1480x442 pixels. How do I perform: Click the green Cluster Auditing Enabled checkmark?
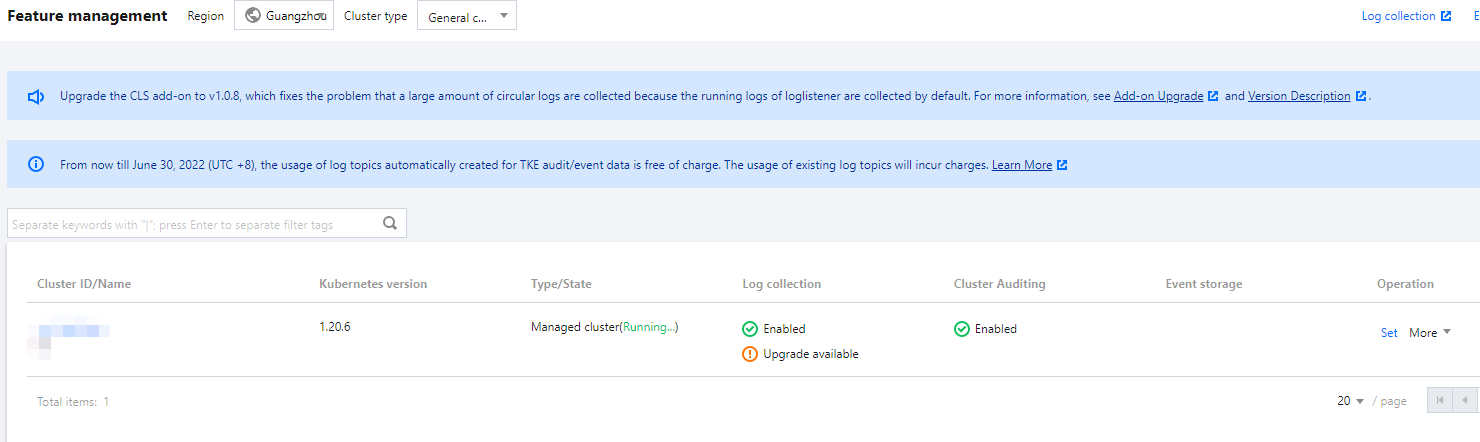click(x=962, y=329)
